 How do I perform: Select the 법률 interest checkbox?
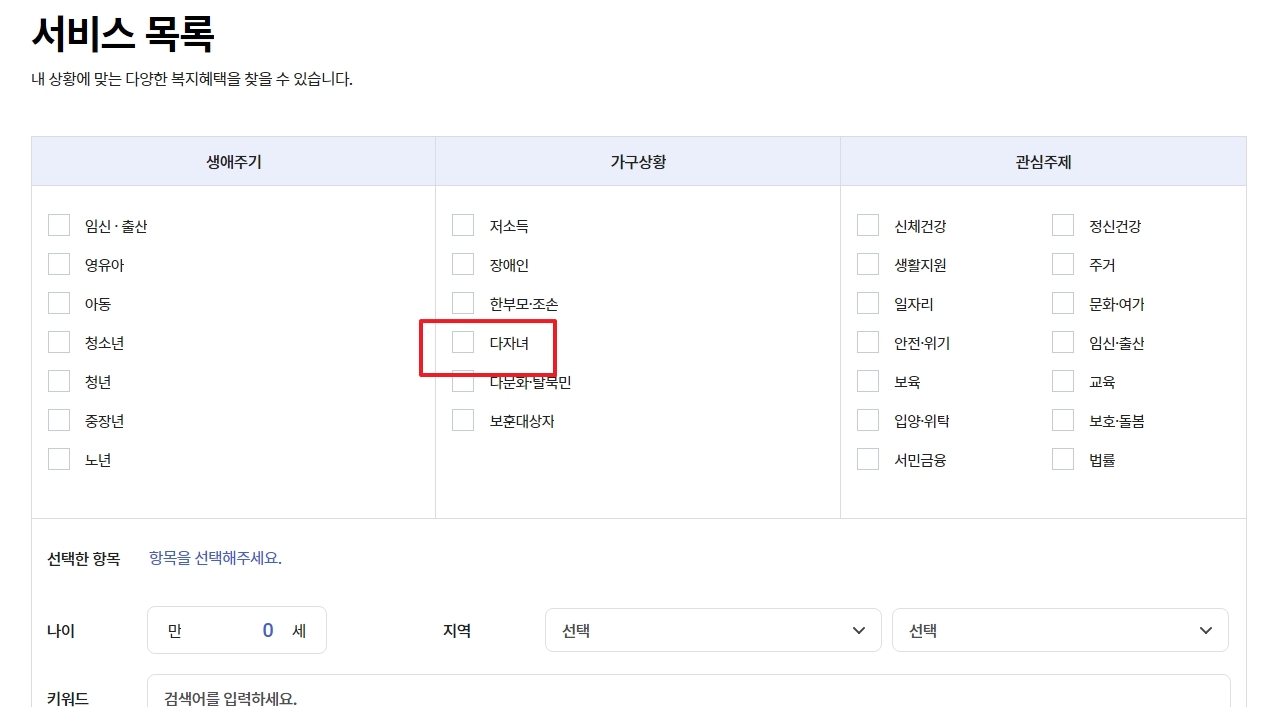pyautogui.click(x=1062, y=459)
